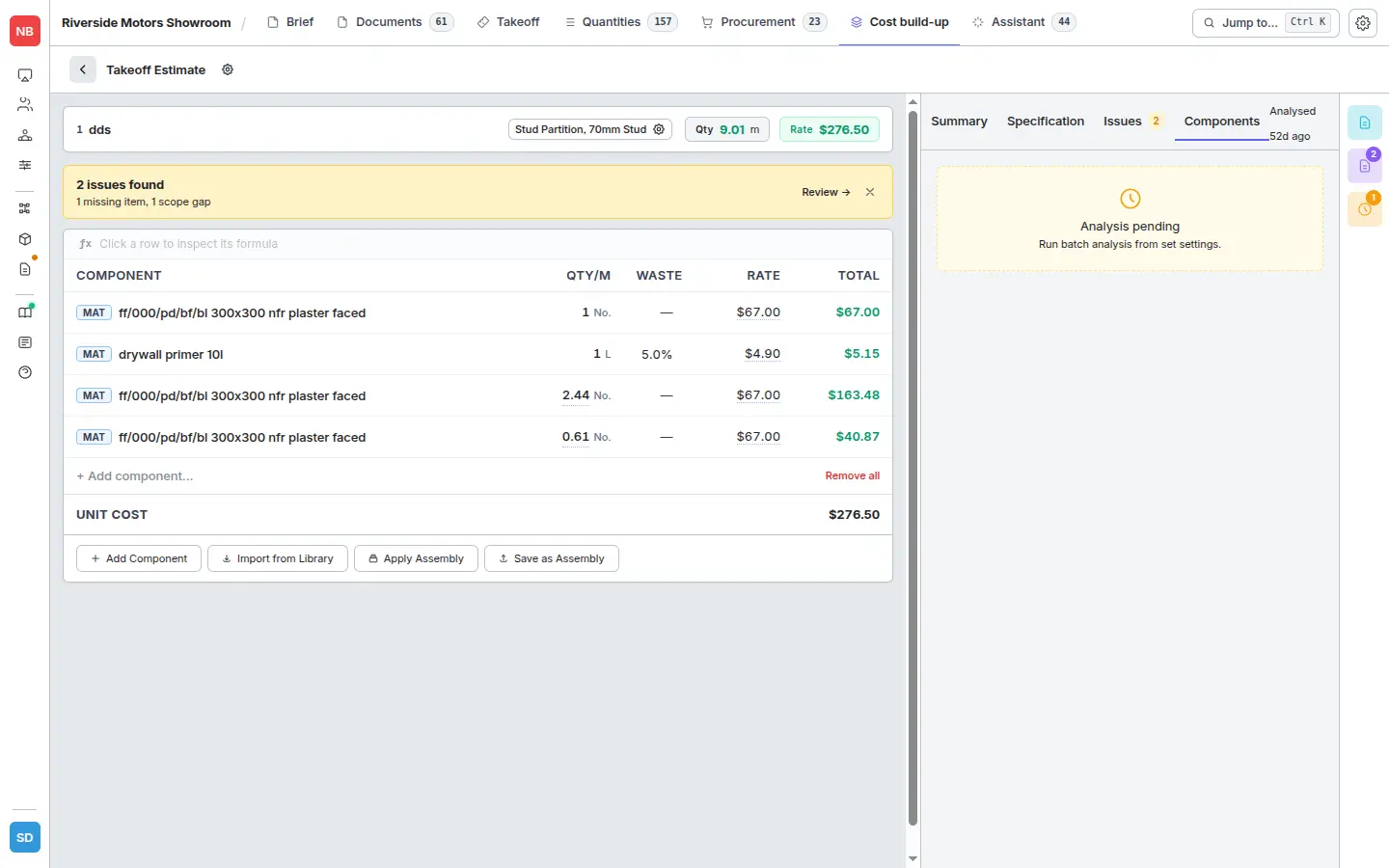
Task: Open the document sidebar icon with orange dot
Action: (25, 269)
